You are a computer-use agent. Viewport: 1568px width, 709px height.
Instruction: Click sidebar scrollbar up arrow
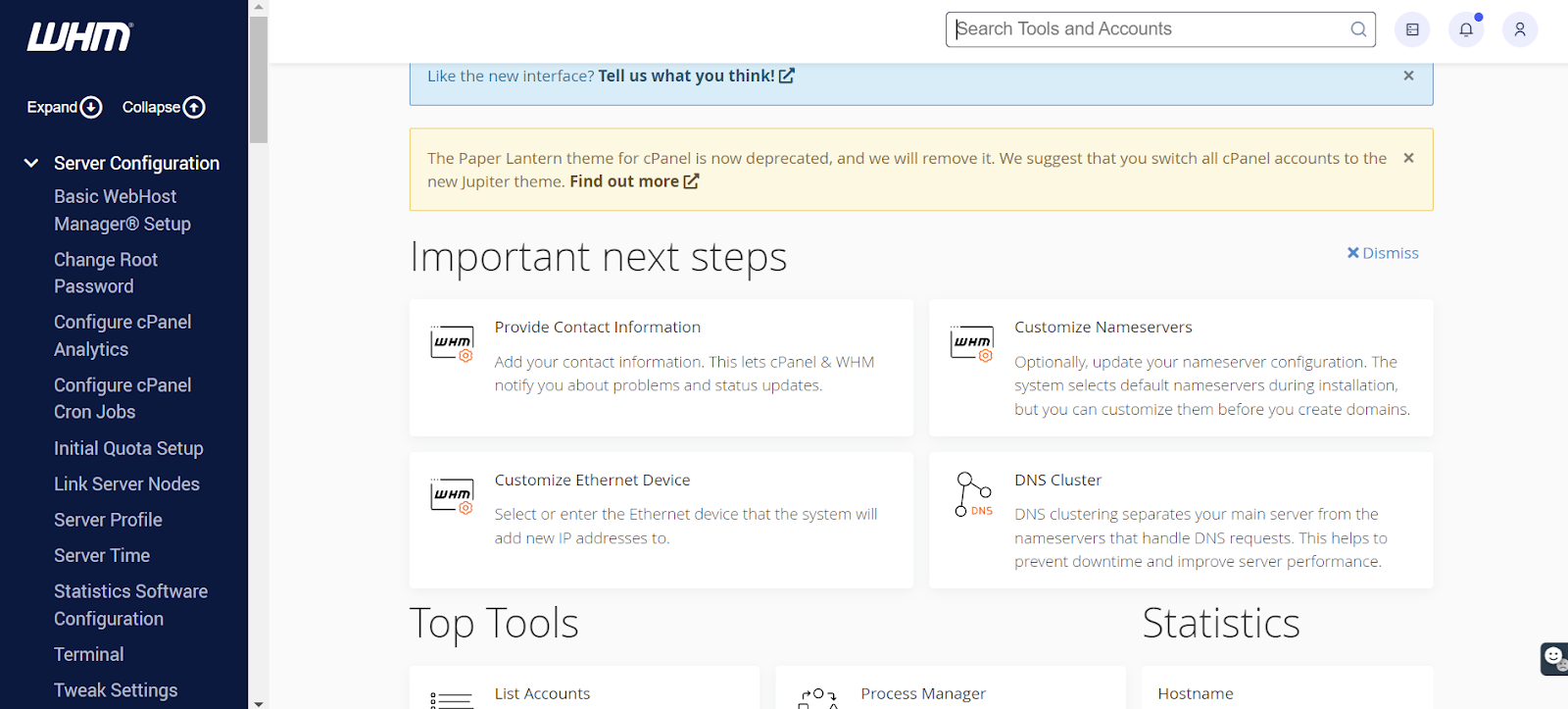(259, 7)
